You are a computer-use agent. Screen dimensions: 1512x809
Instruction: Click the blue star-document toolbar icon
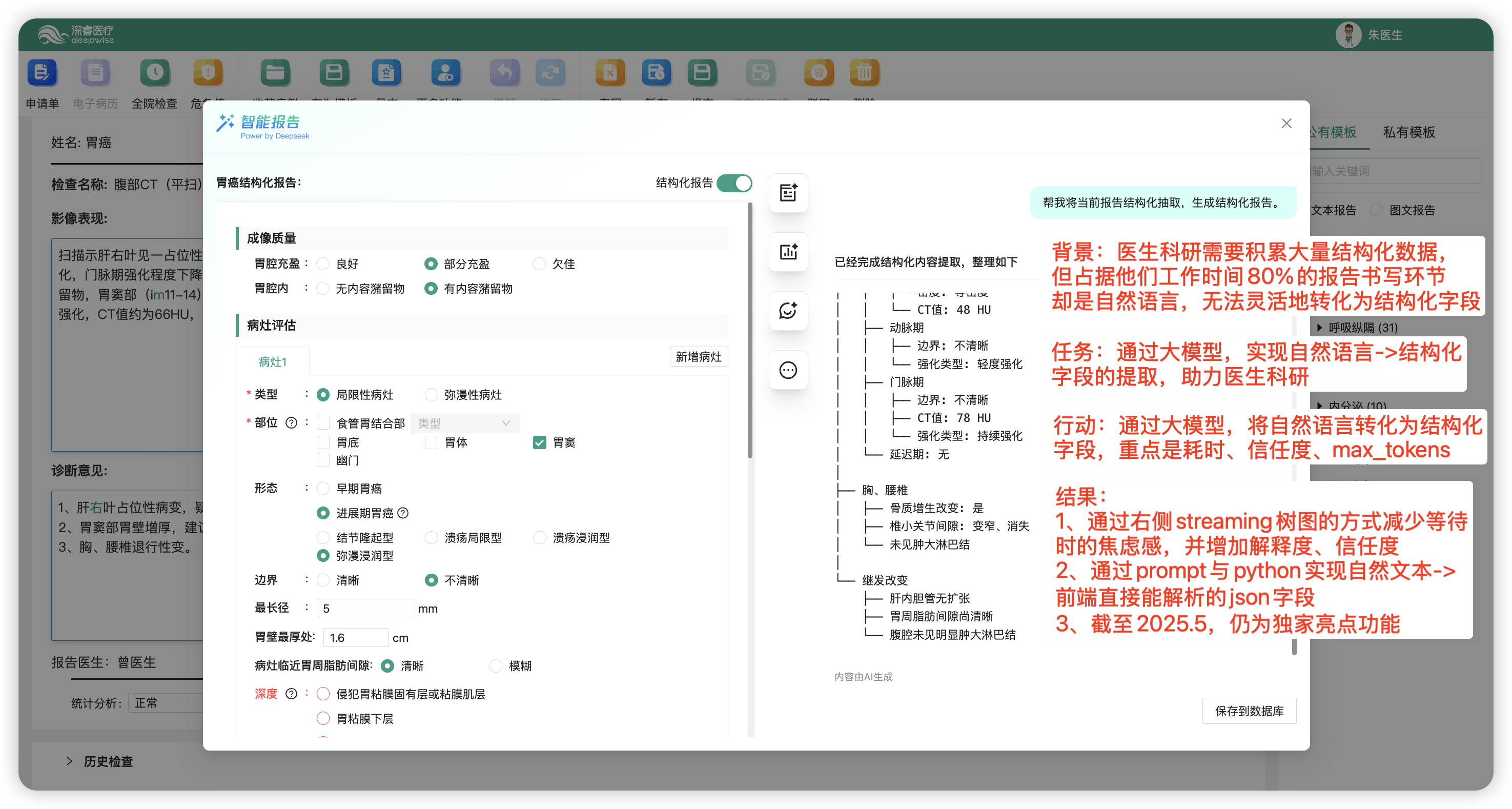pyautogui.click(x=386, y=73)
